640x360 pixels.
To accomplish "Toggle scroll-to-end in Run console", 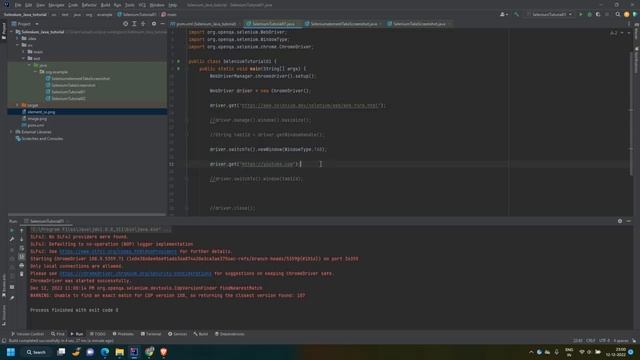I will coord(22,257).
